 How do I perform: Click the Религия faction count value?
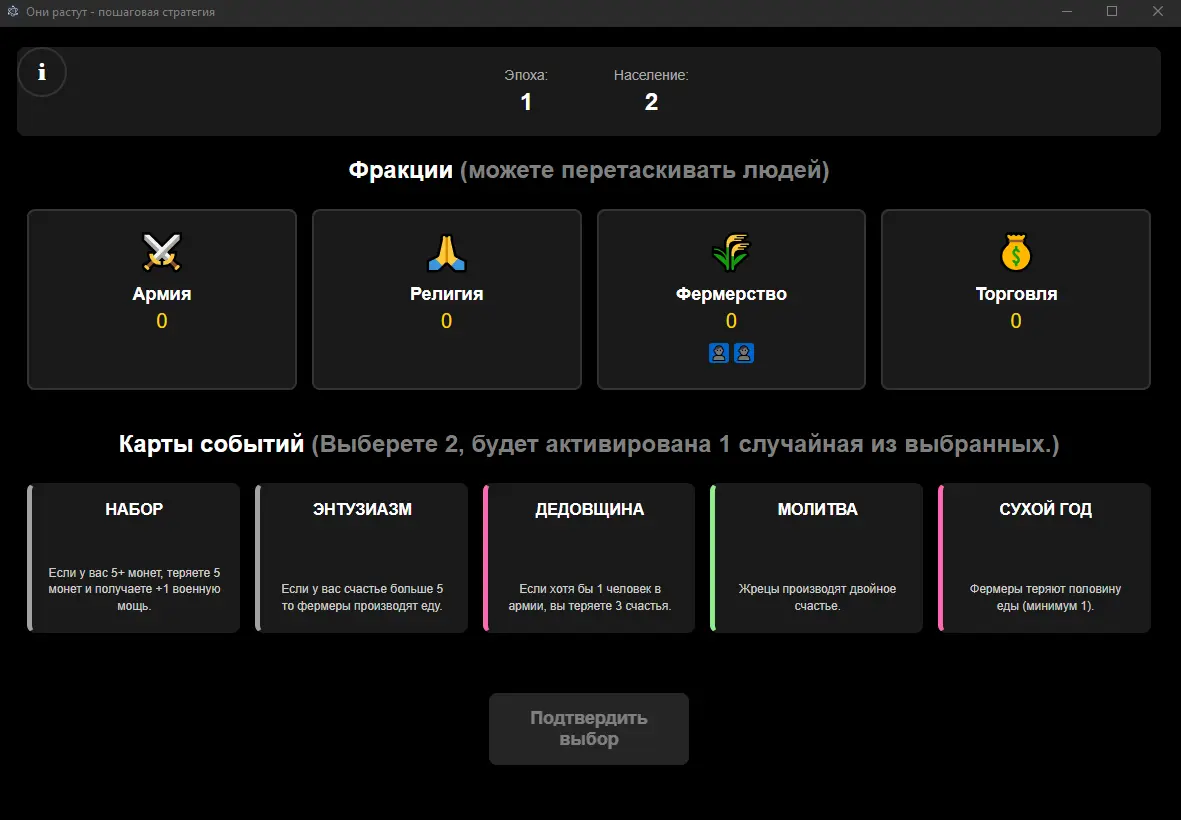[446, 321]
